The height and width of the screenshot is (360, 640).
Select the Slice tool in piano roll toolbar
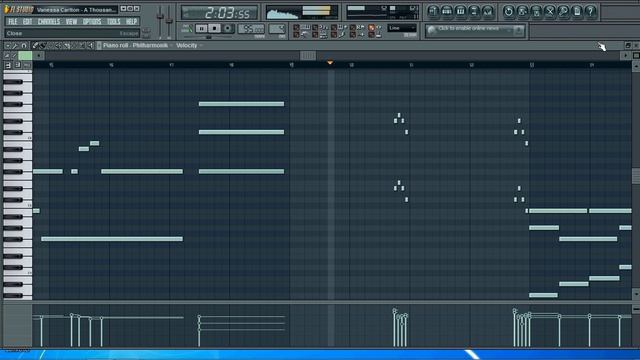pos(67,46)
